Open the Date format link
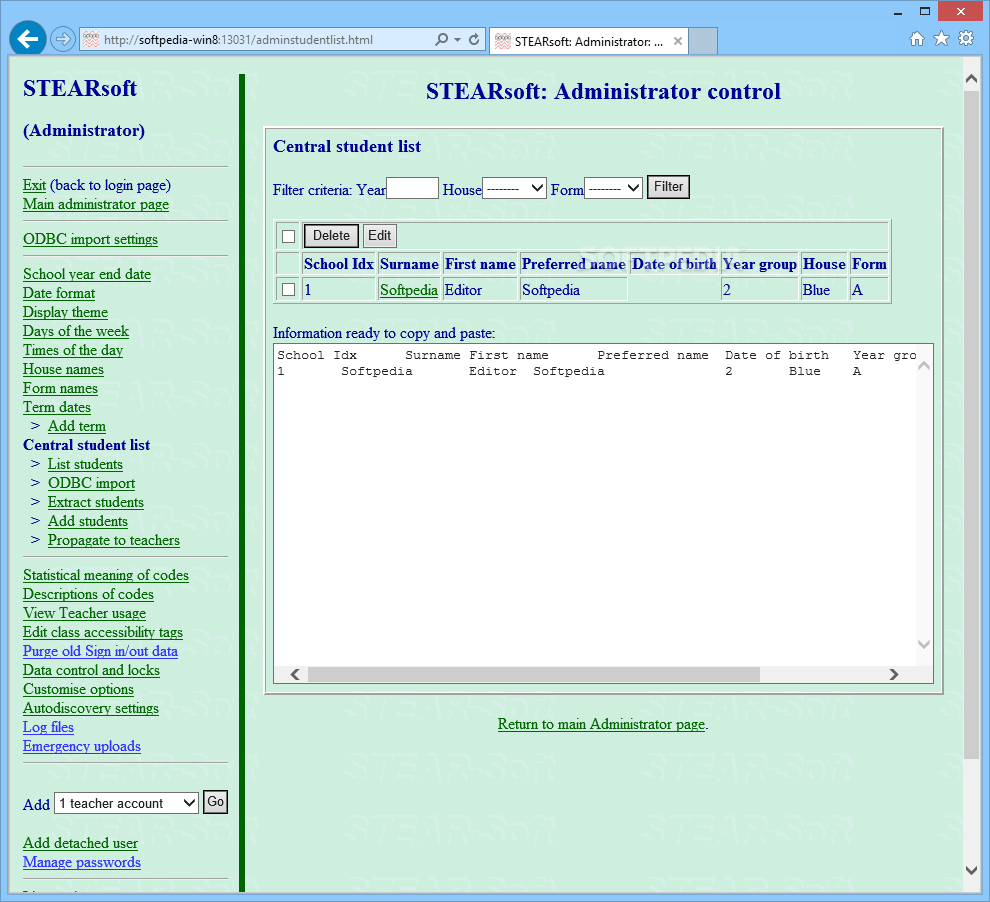Viewport: 990px width, 902px height. [59, 293]
